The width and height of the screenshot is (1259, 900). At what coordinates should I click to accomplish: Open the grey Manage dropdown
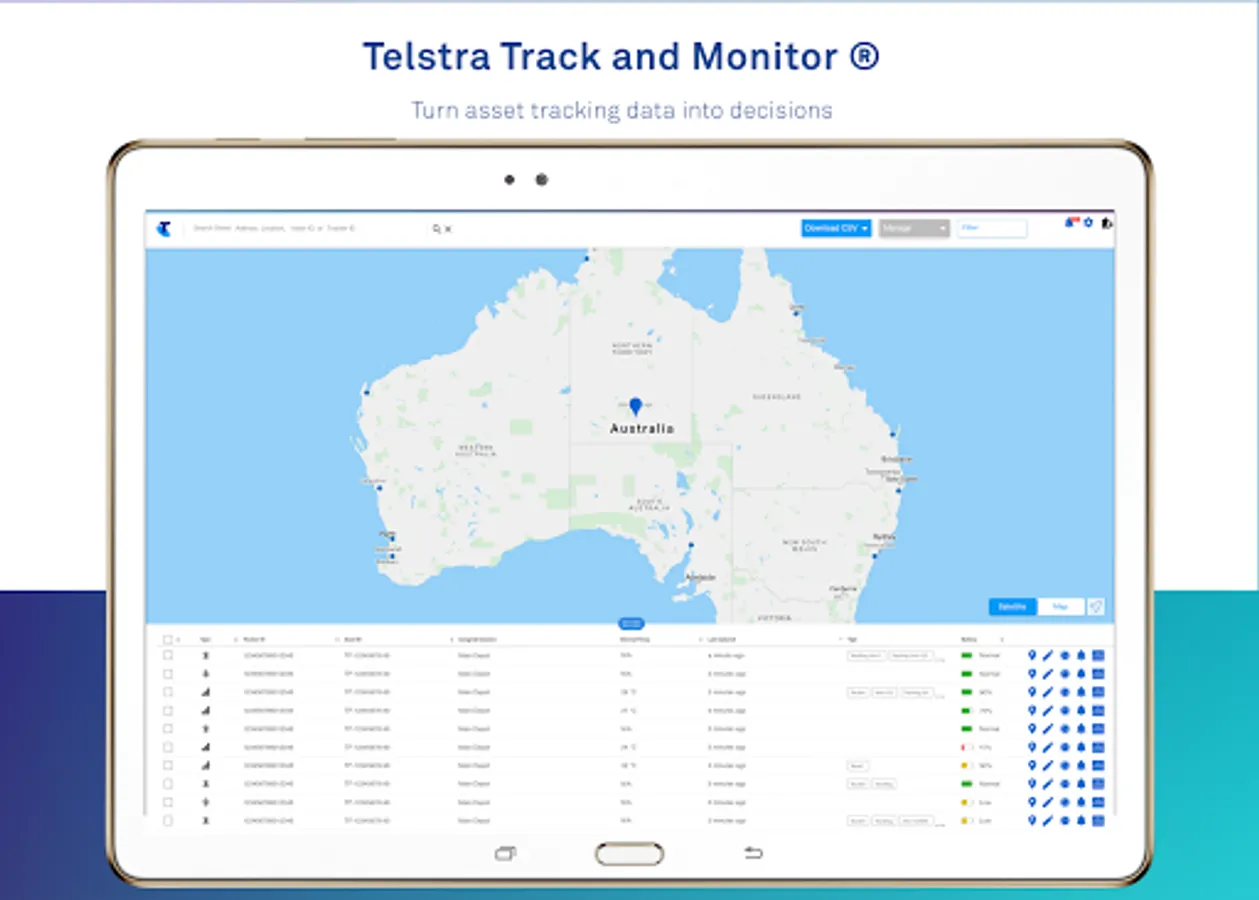pos(914,228)
